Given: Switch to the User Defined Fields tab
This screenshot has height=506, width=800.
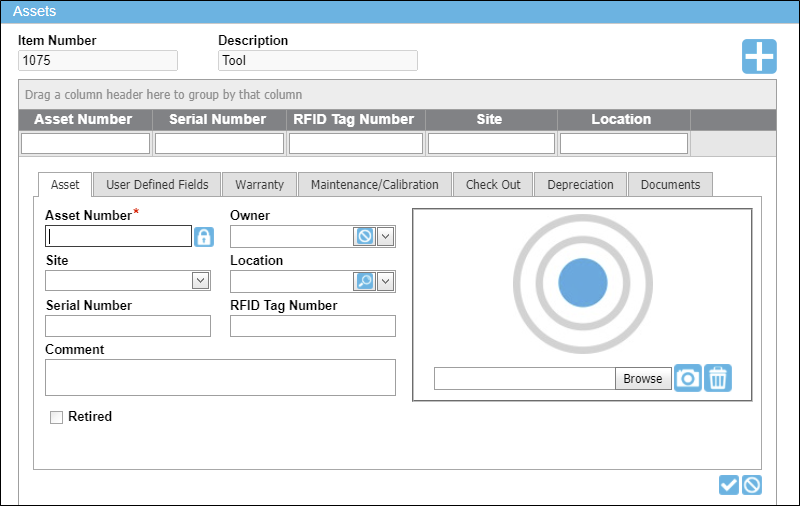Looking at the screenshot, I should point(157,185).
